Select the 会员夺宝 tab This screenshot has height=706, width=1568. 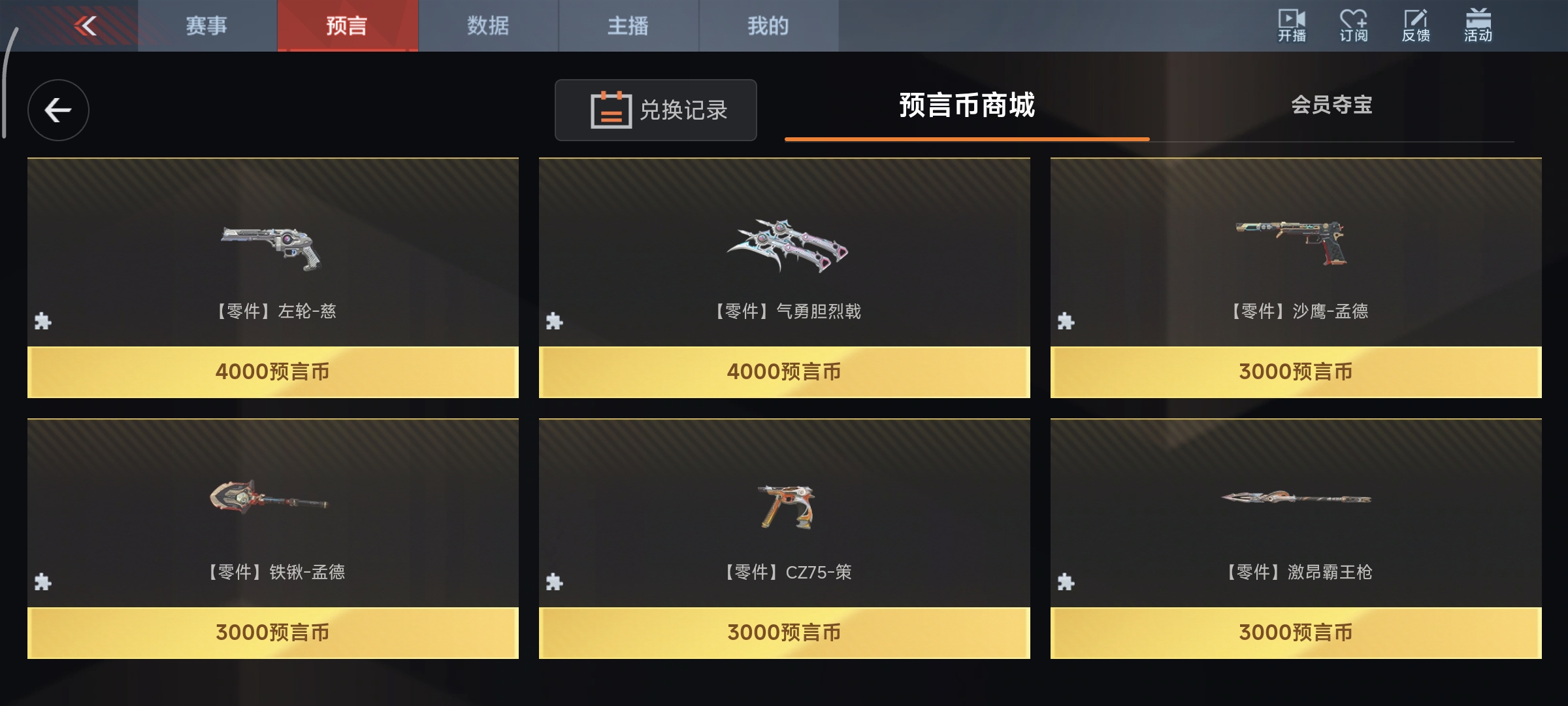pos(1331,105)
